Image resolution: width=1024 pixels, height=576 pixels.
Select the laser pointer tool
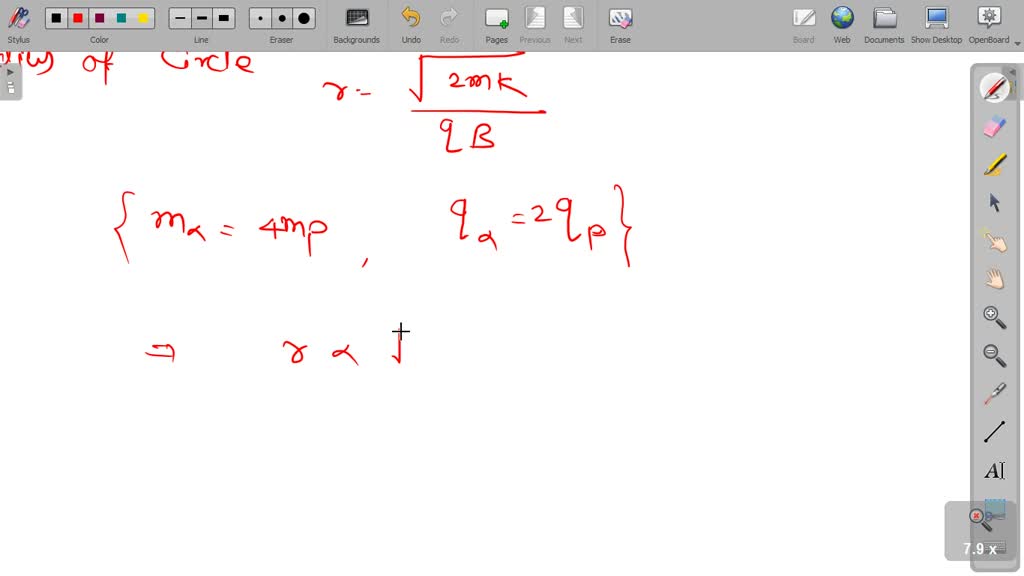(x=995, y=394)
